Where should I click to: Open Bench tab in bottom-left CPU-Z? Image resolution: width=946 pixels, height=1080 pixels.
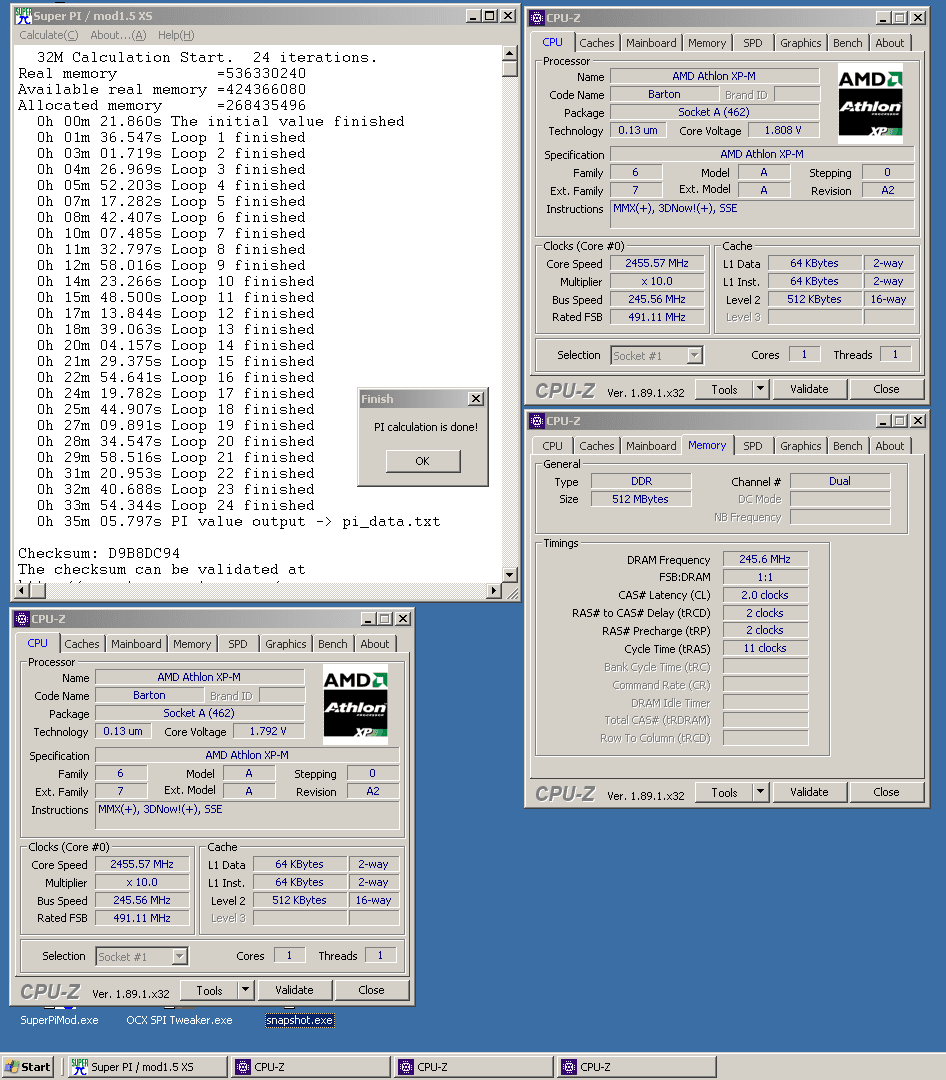(333, 643)
